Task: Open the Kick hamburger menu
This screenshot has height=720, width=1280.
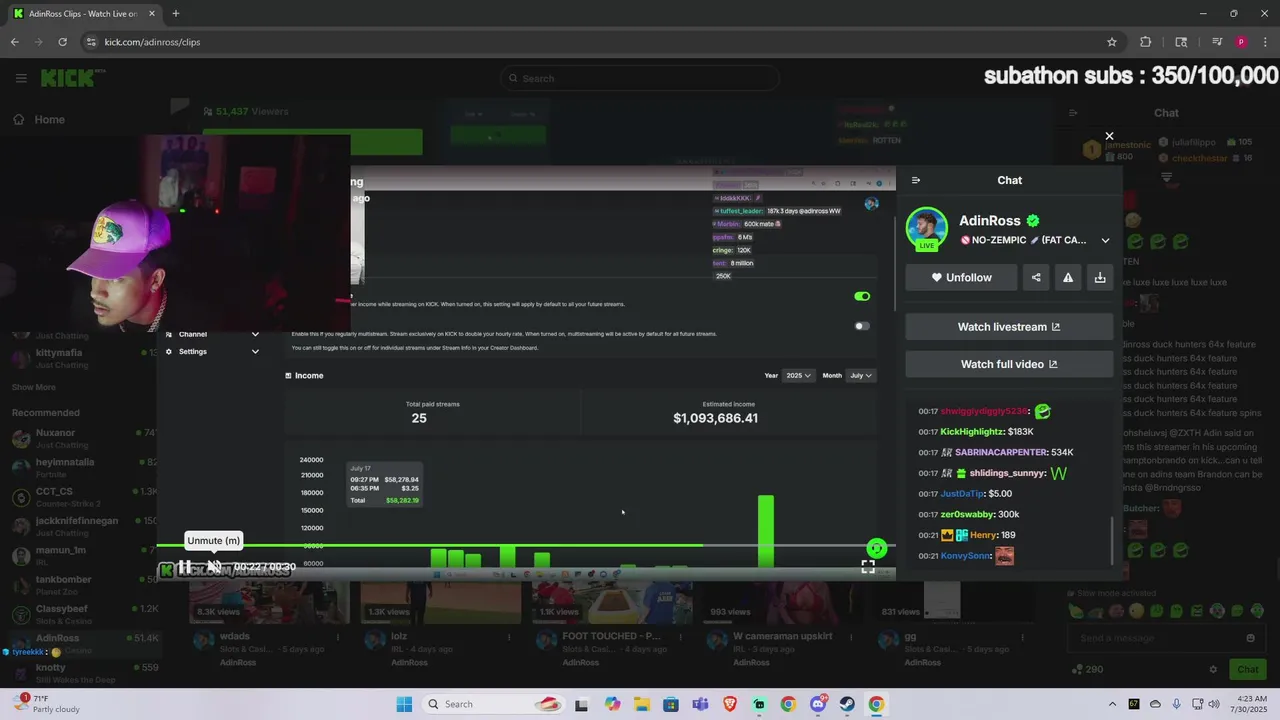Action: pos(21,78)
